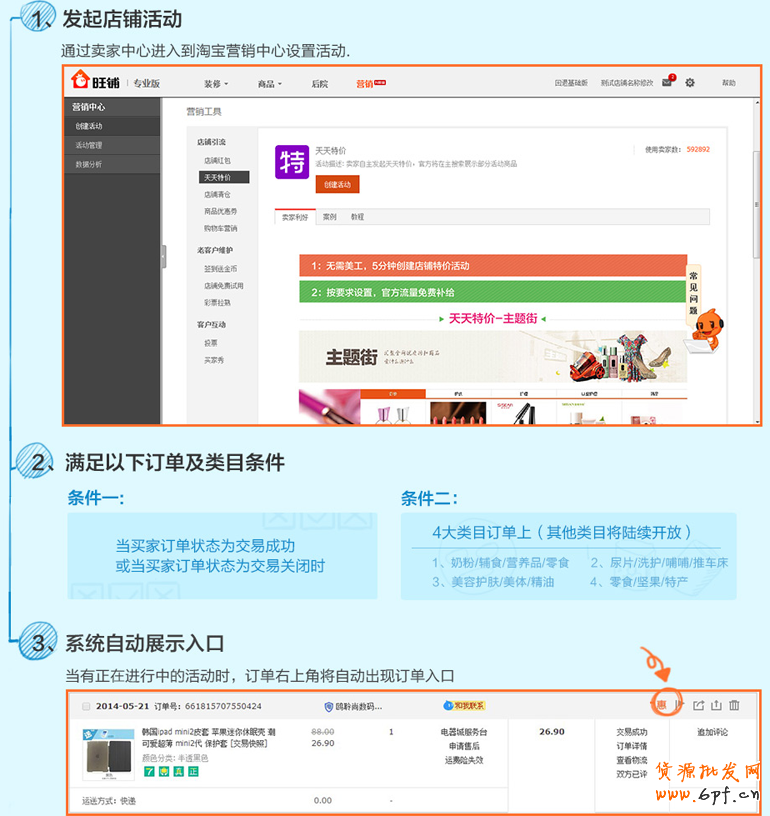Open the 后院 menu item

pyautogui.click(x=319, y=84)
